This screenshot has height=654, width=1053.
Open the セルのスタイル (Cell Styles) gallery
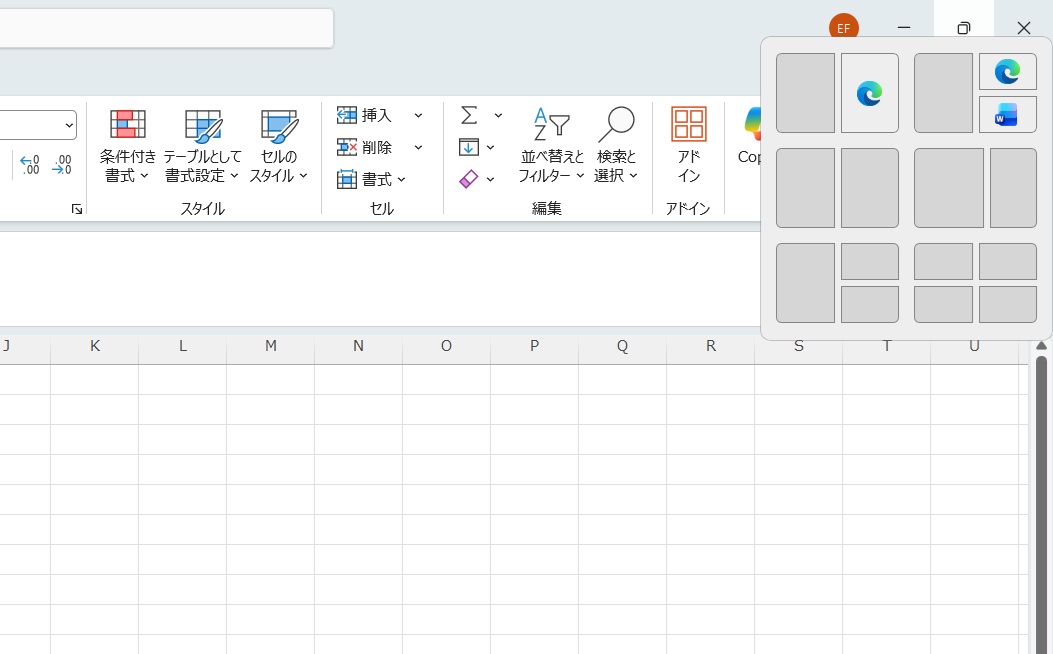click(x=278, y=145)
